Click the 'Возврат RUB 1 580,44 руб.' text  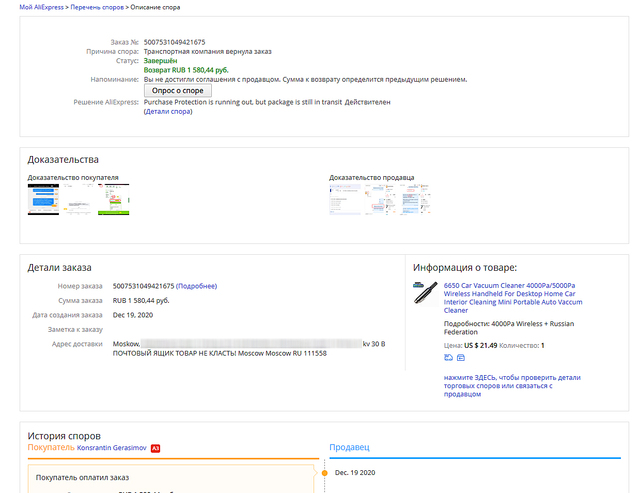pyautogui.click(x=186, y=70)
